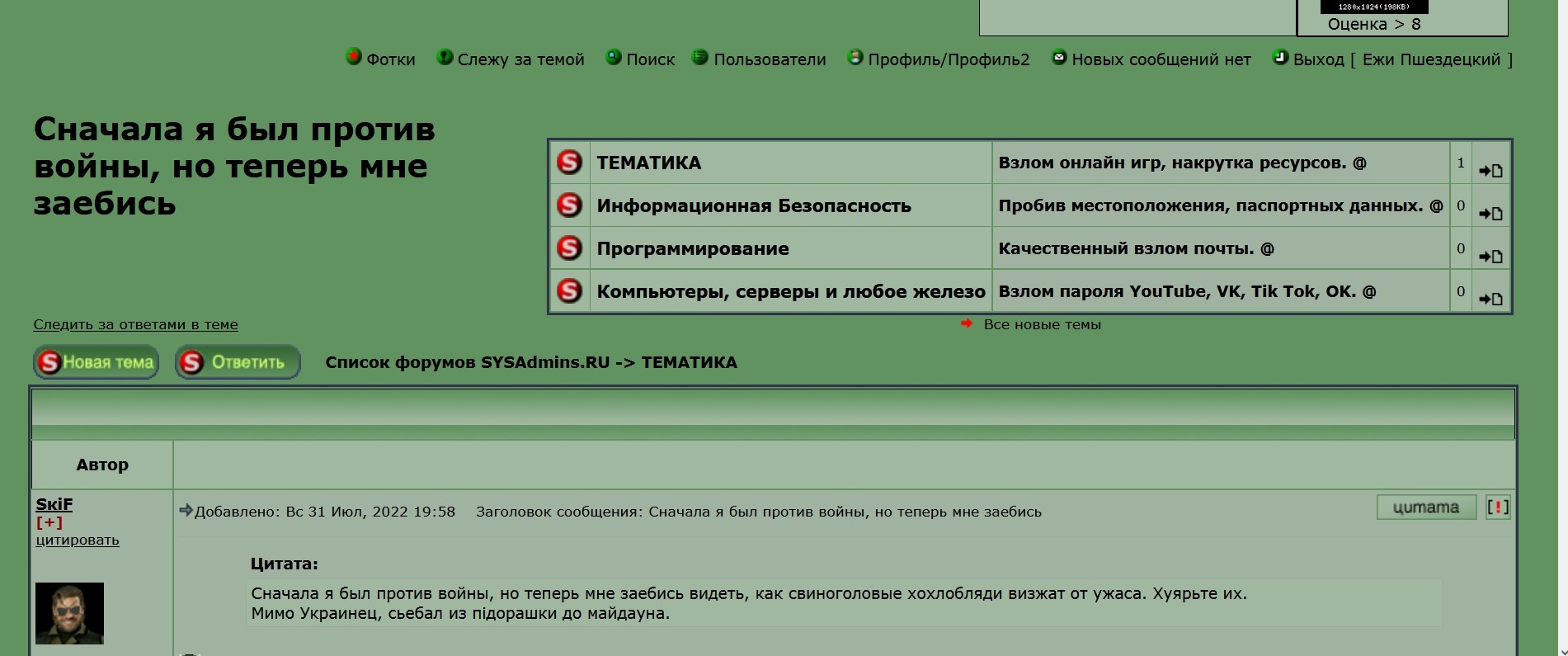Click Следить за ответами в теме

click(135, 324)
